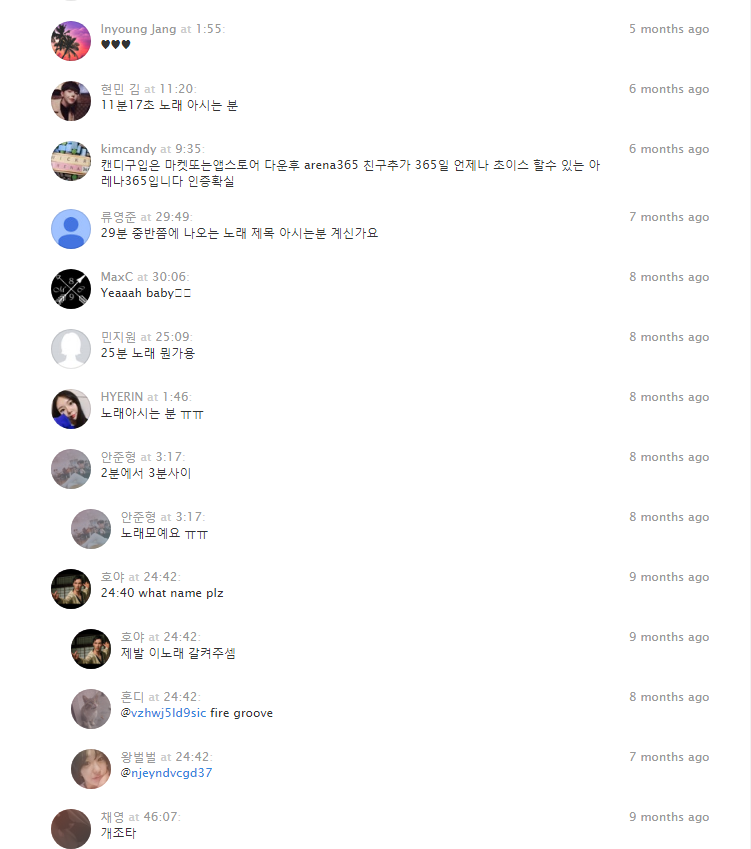Open the MaxC username link
This screenshot has height=849, width=751.
(x=116, y=277)
